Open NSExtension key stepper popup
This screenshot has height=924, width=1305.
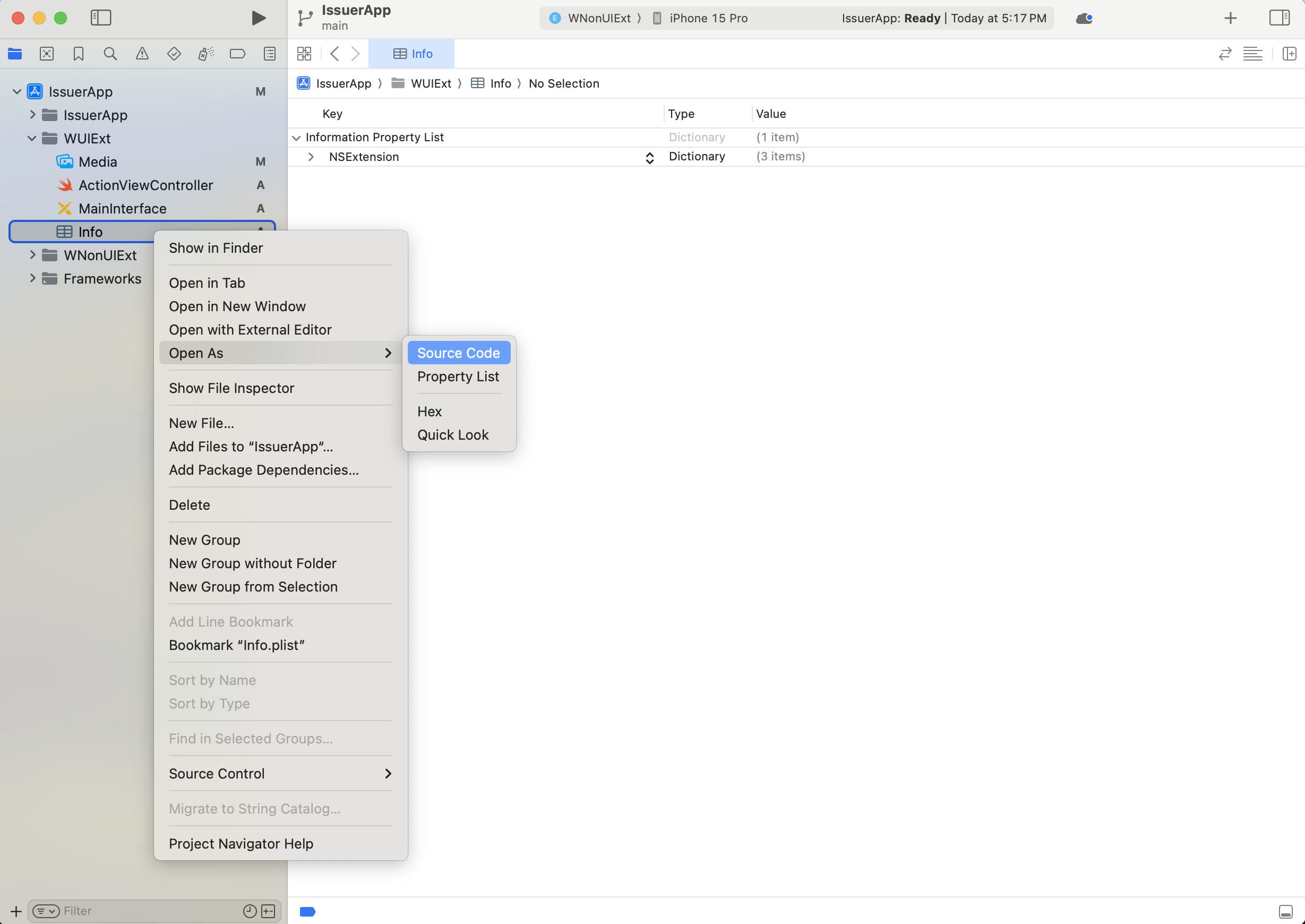[650, 158]
